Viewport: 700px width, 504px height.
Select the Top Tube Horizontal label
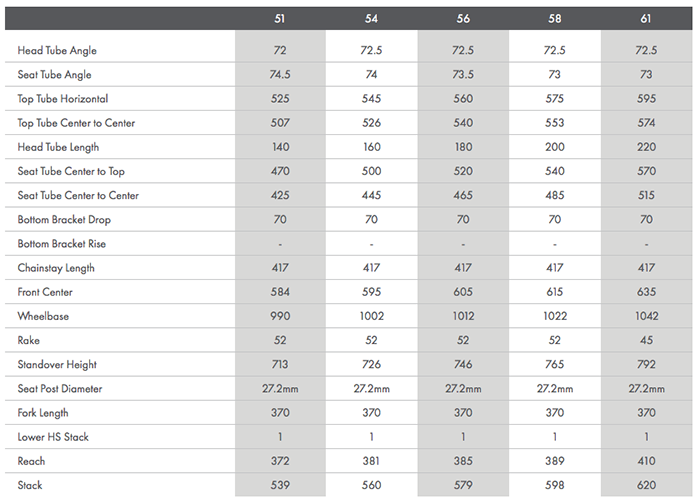point(63,99)
